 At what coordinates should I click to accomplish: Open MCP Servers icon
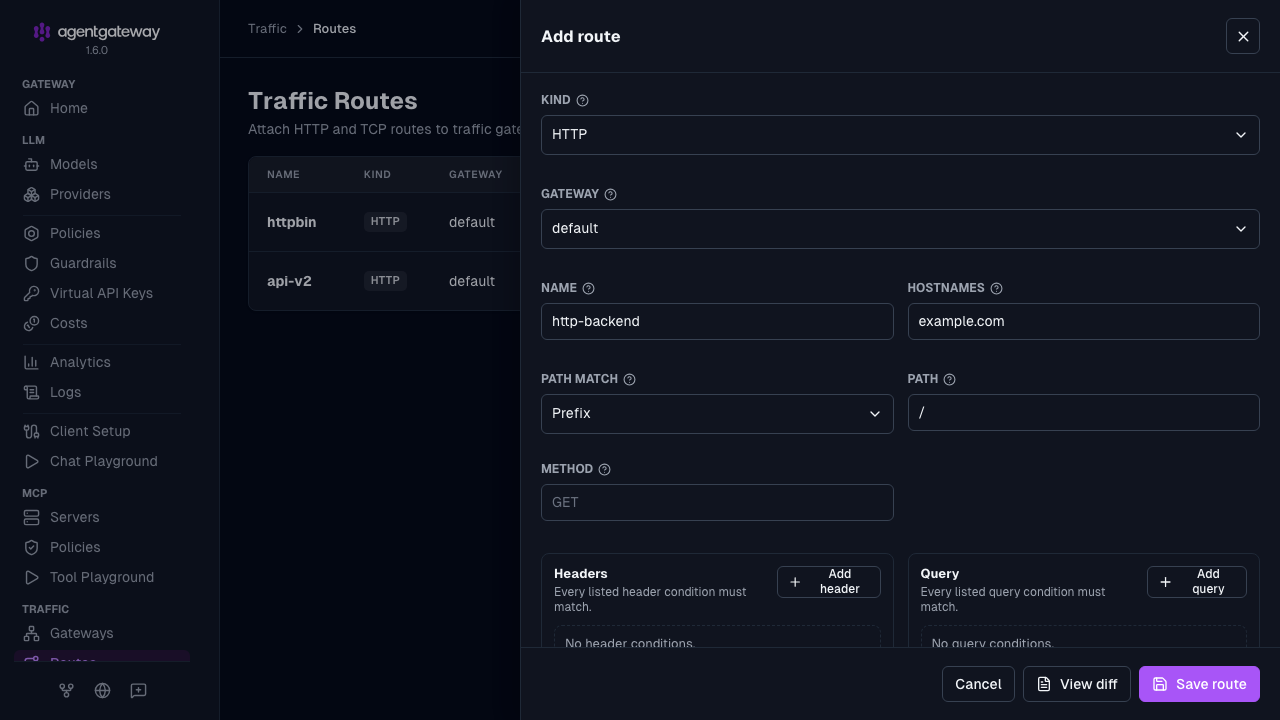point(32,517)
